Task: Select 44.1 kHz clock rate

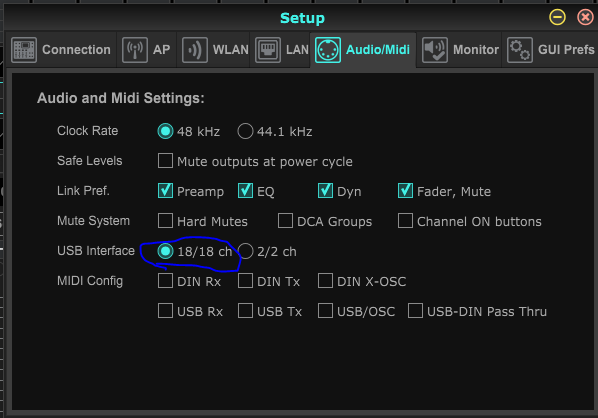Action: tap(245, 131)
